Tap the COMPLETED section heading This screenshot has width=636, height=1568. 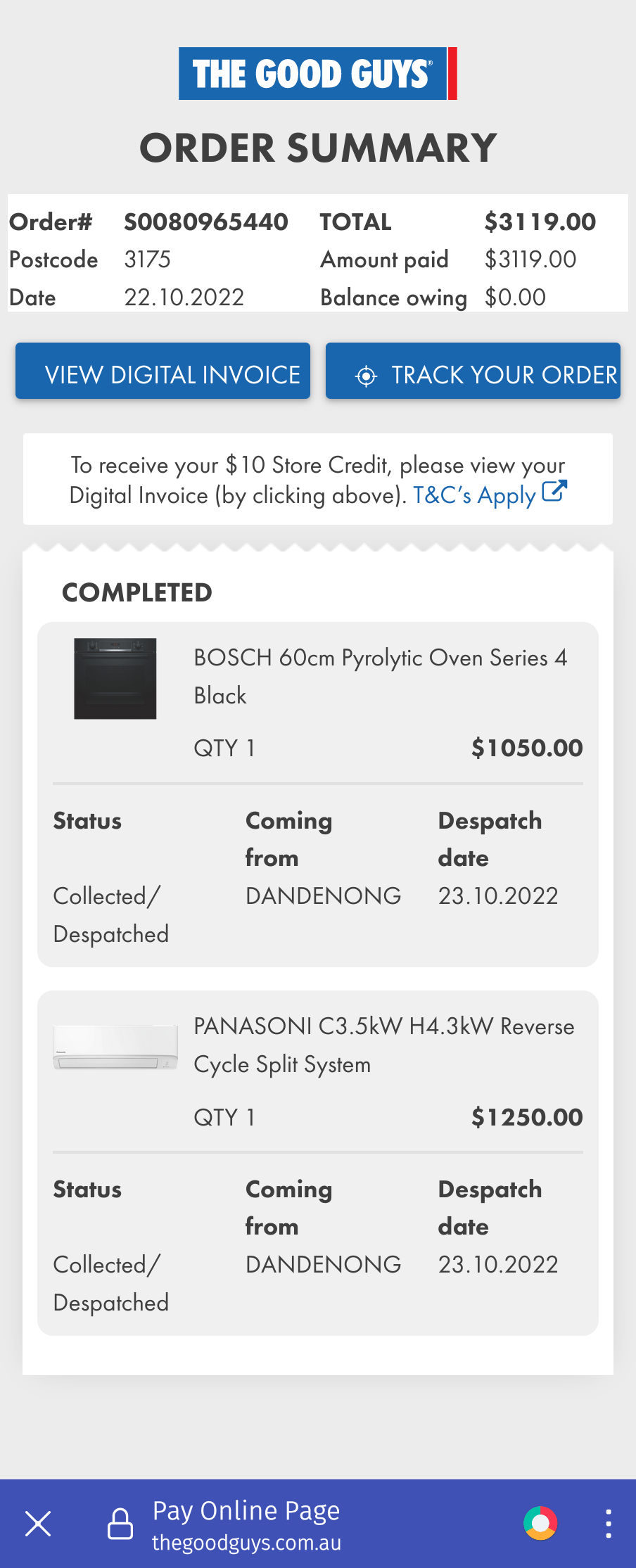tap(137, 592)
